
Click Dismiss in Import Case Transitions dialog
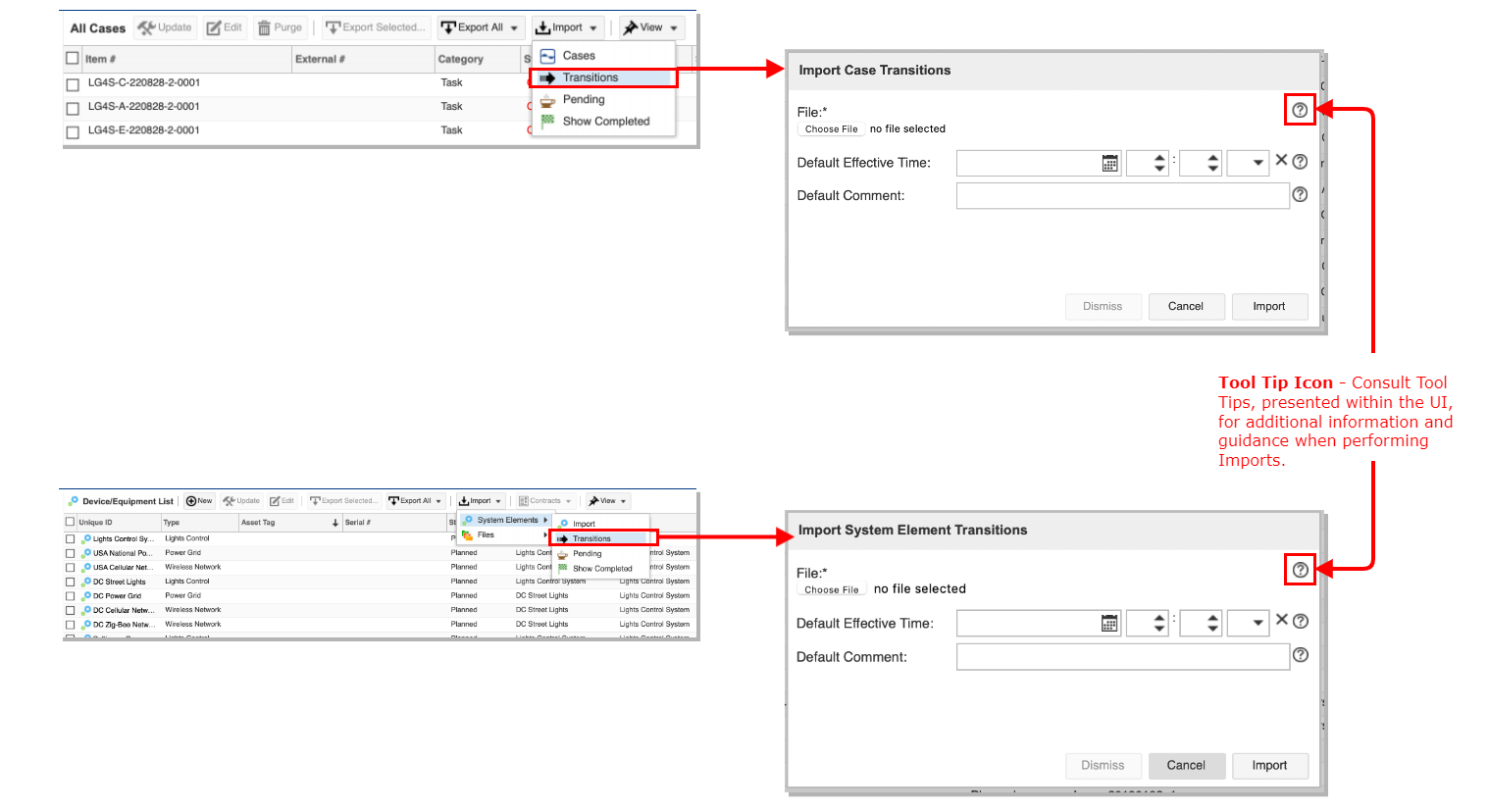click(1103, 307)
